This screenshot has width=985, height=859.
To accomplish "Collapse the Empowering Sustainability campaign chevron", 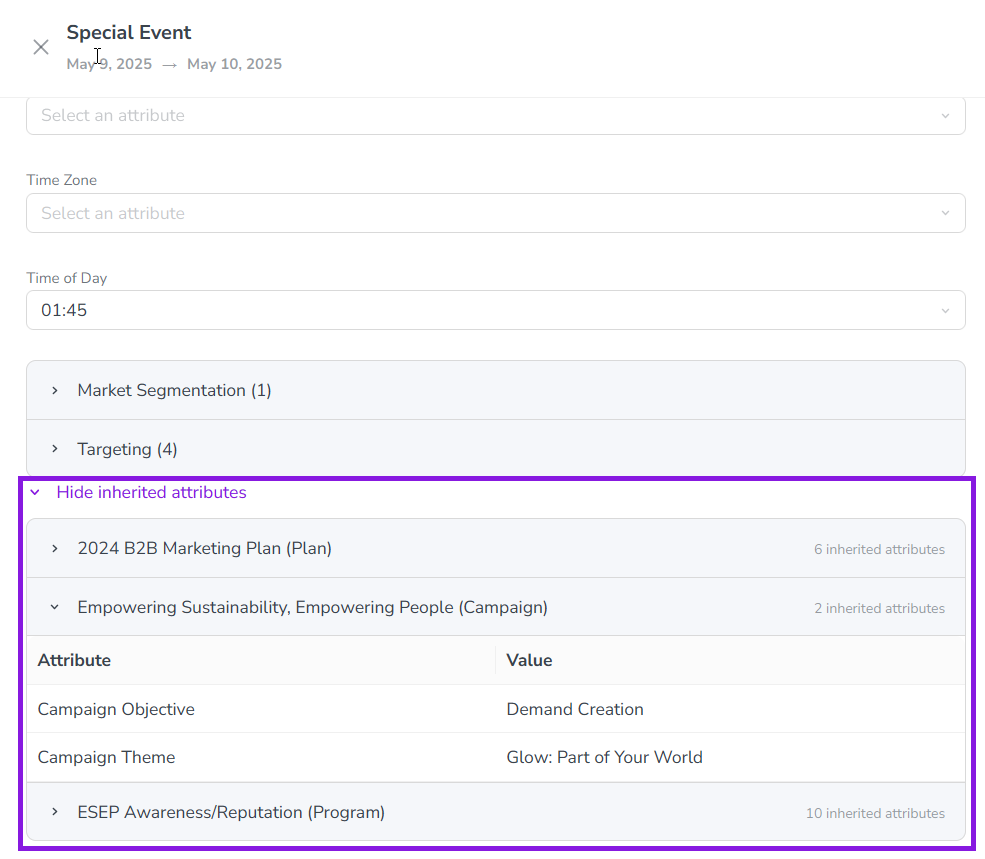I will (x=55, y=607).
